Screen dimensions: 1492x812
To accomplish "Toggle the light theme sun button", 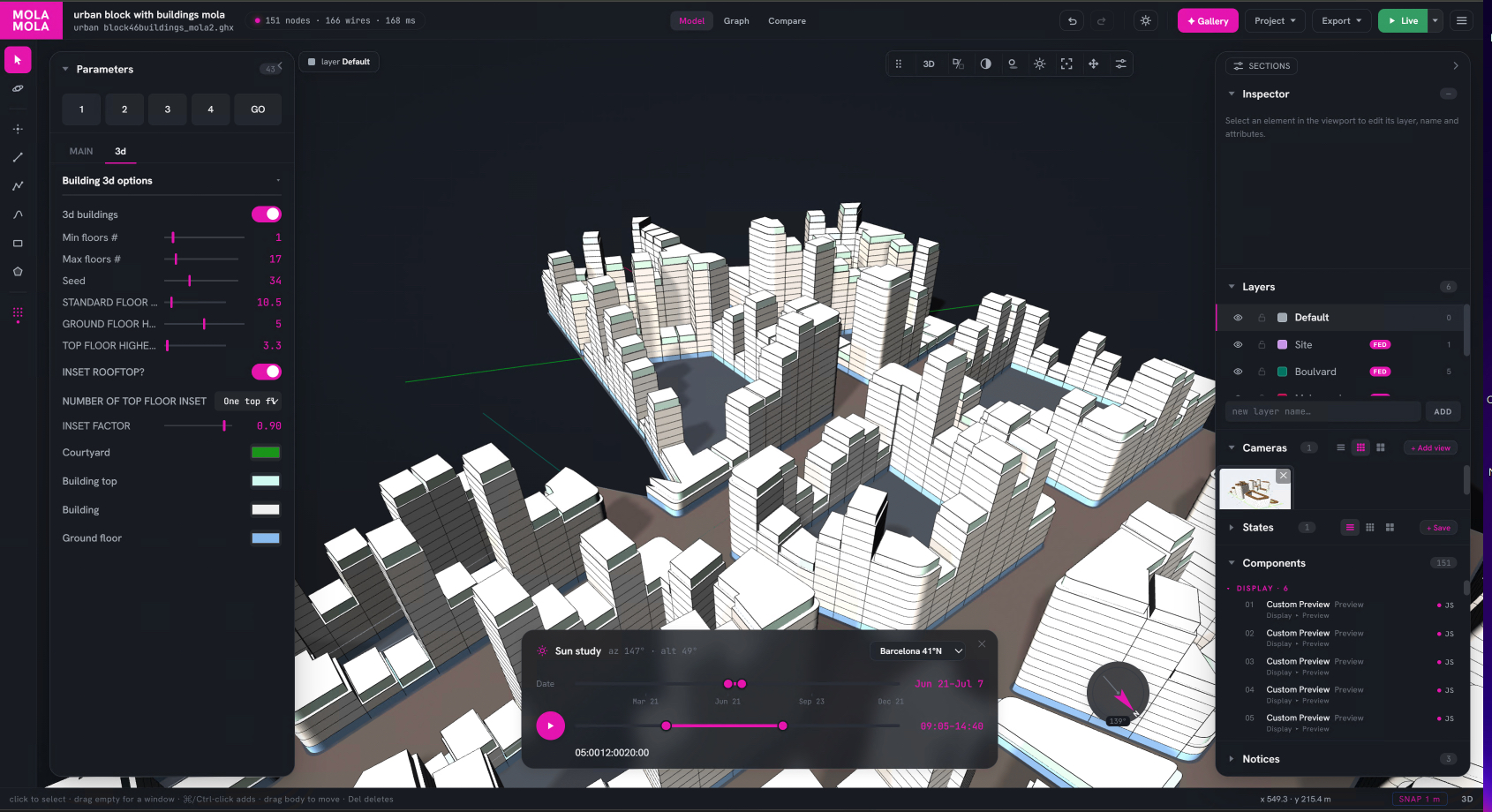I will [x=1146, y=21].
